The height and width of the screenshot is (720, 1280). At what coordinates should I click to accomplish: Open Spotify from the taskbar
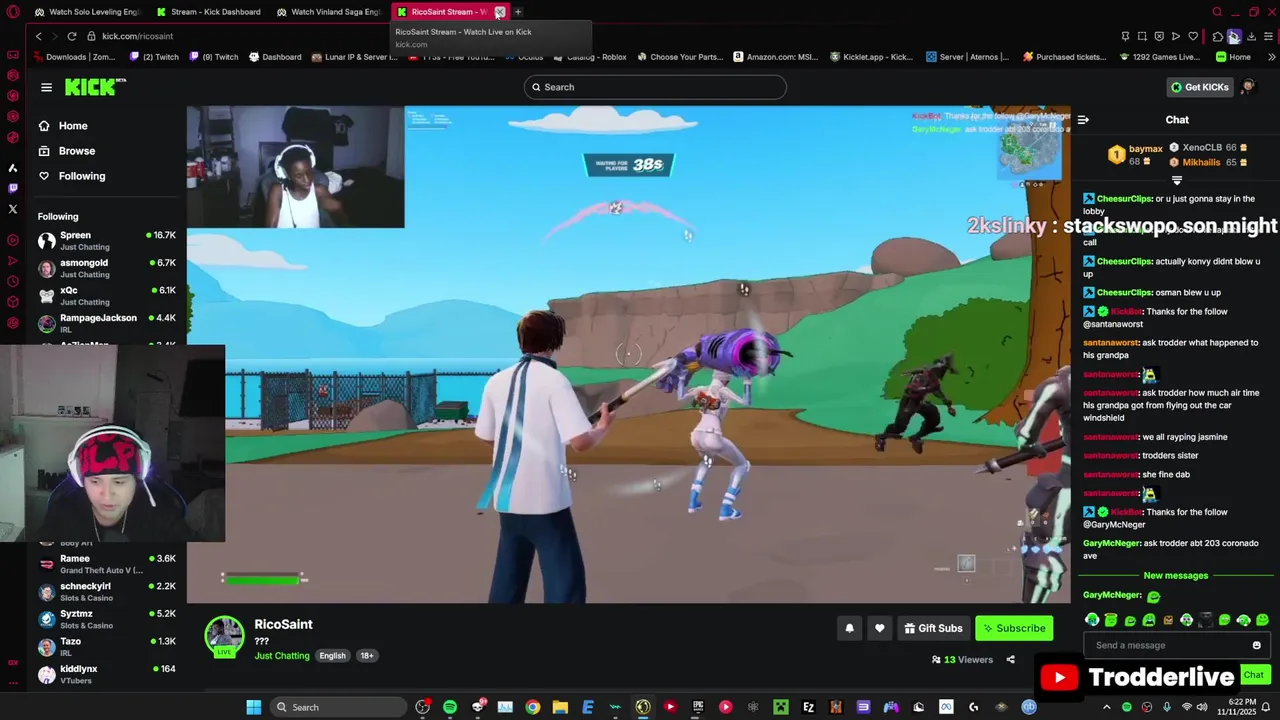(450, 707)
